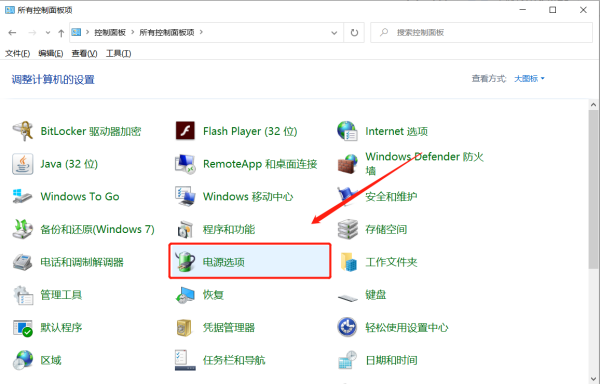Image resolution: width=600 pixels, height=384 pixels.
Task: Click the 搜索控制面板 search field
Action: tap(481, 33)
